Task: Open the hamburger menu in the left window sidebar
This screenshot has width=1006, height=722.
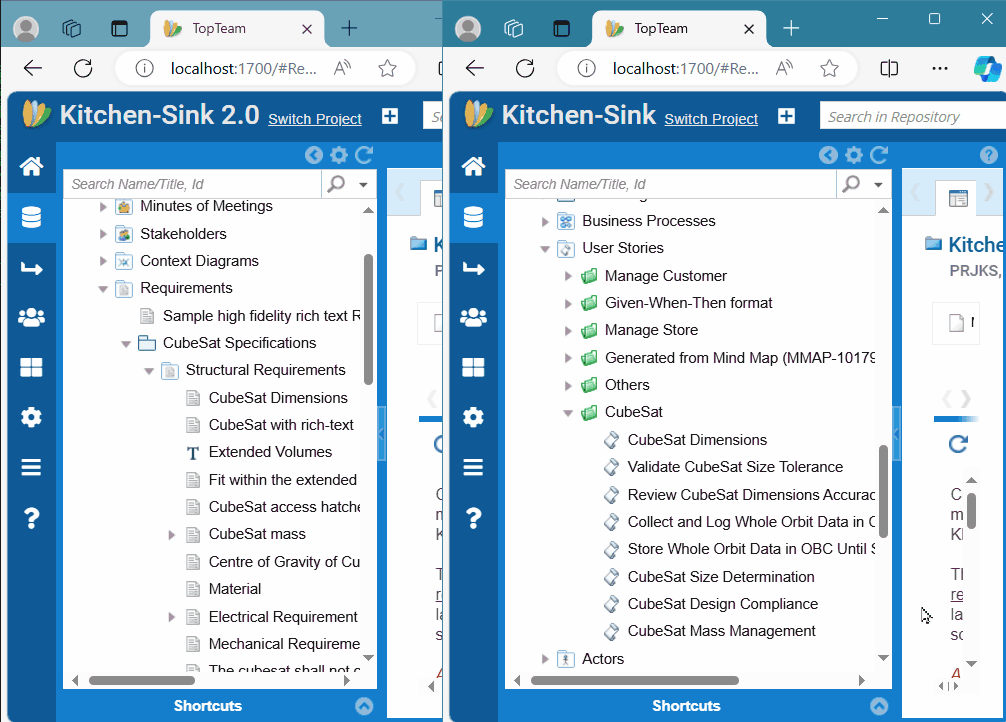Action: 31,467
